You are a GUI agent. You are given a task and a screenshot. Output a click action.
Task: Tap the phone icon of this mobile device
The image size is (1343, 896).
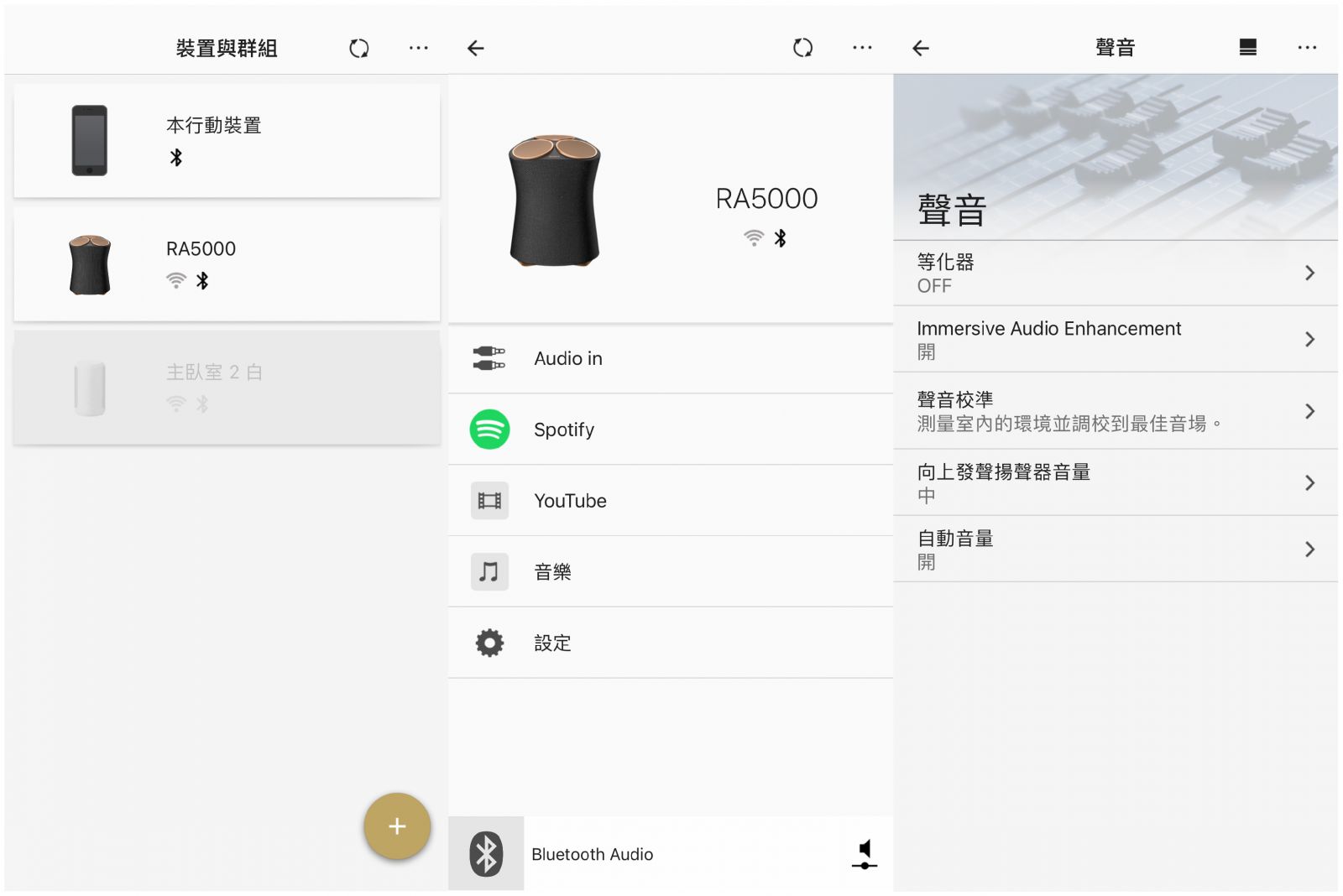(89, 140)
